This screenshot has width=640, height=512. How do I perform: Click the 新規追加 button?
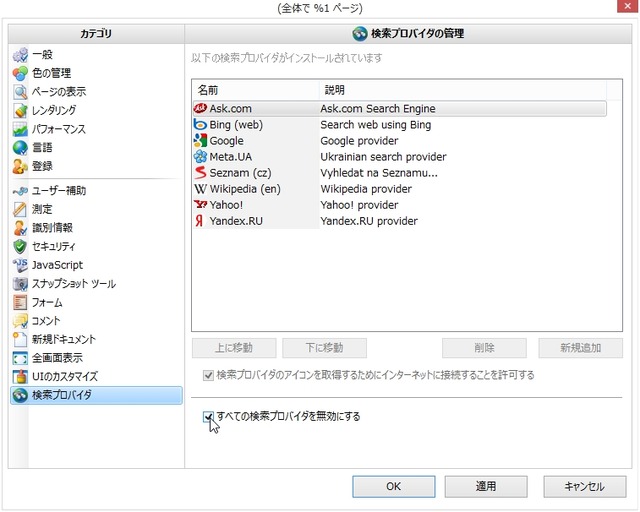point(580,348)
